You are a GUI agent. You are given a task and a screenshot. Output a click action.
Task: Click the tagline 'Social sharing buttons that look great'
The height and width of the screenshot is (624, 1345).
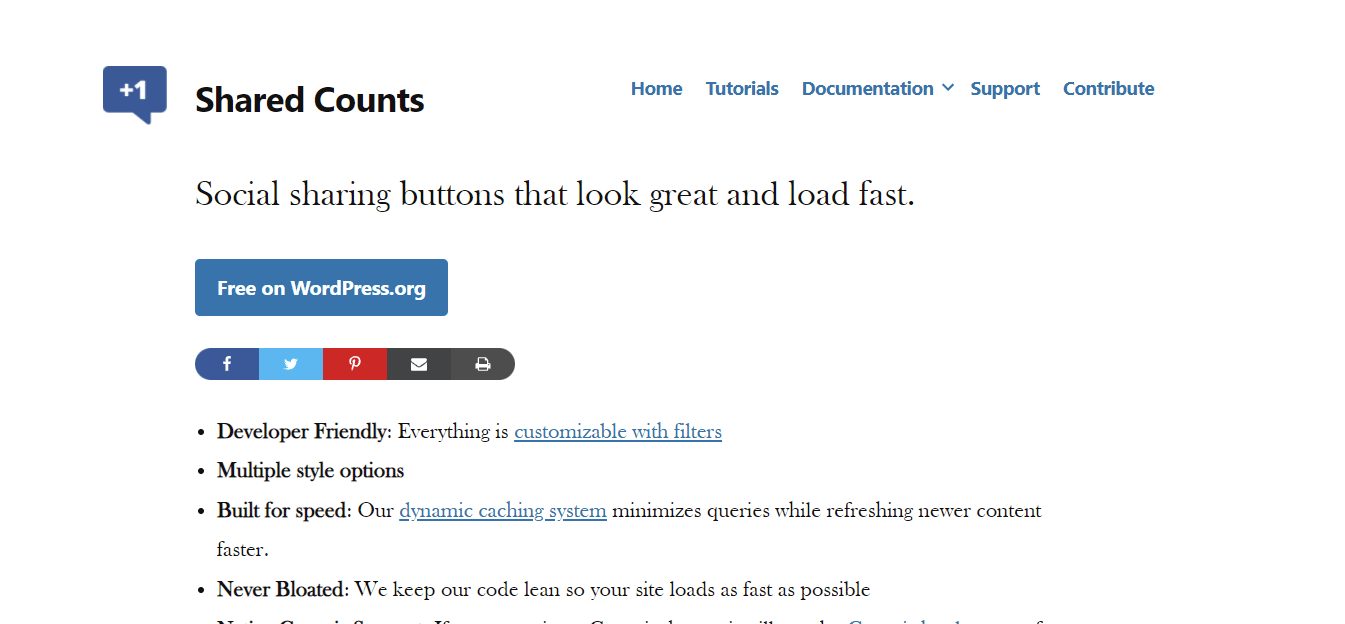[x=555, y=194]
